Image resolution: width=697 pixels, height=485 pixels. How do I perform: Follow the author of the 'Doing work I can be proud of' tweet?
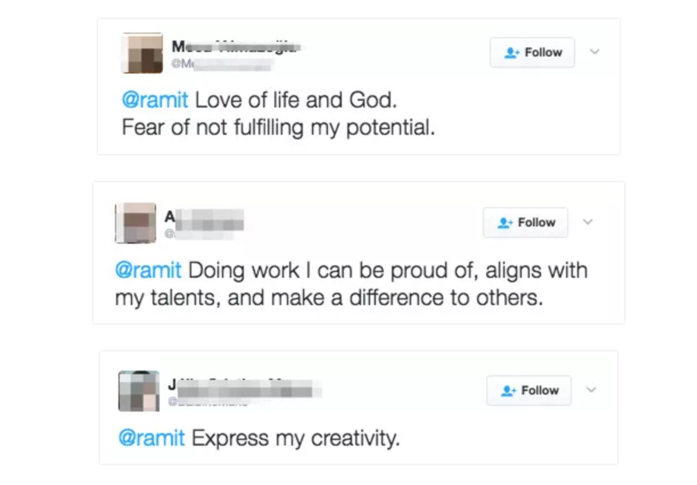525,222
